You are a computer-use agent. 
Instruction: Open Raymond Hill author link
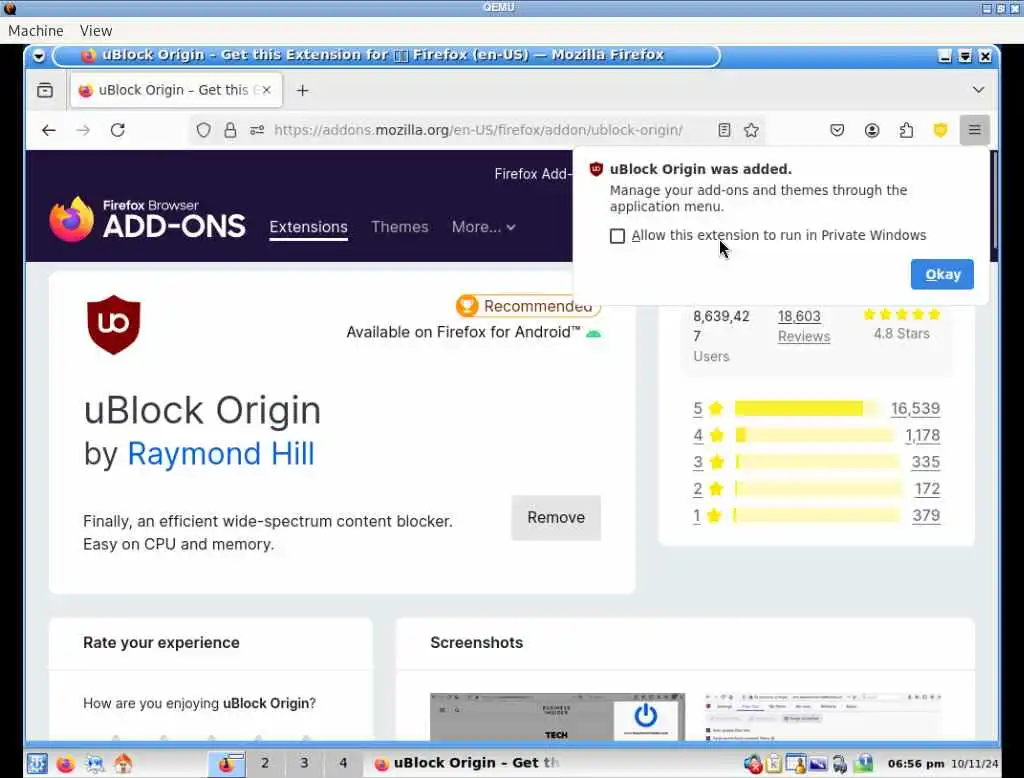click(221, 453)
